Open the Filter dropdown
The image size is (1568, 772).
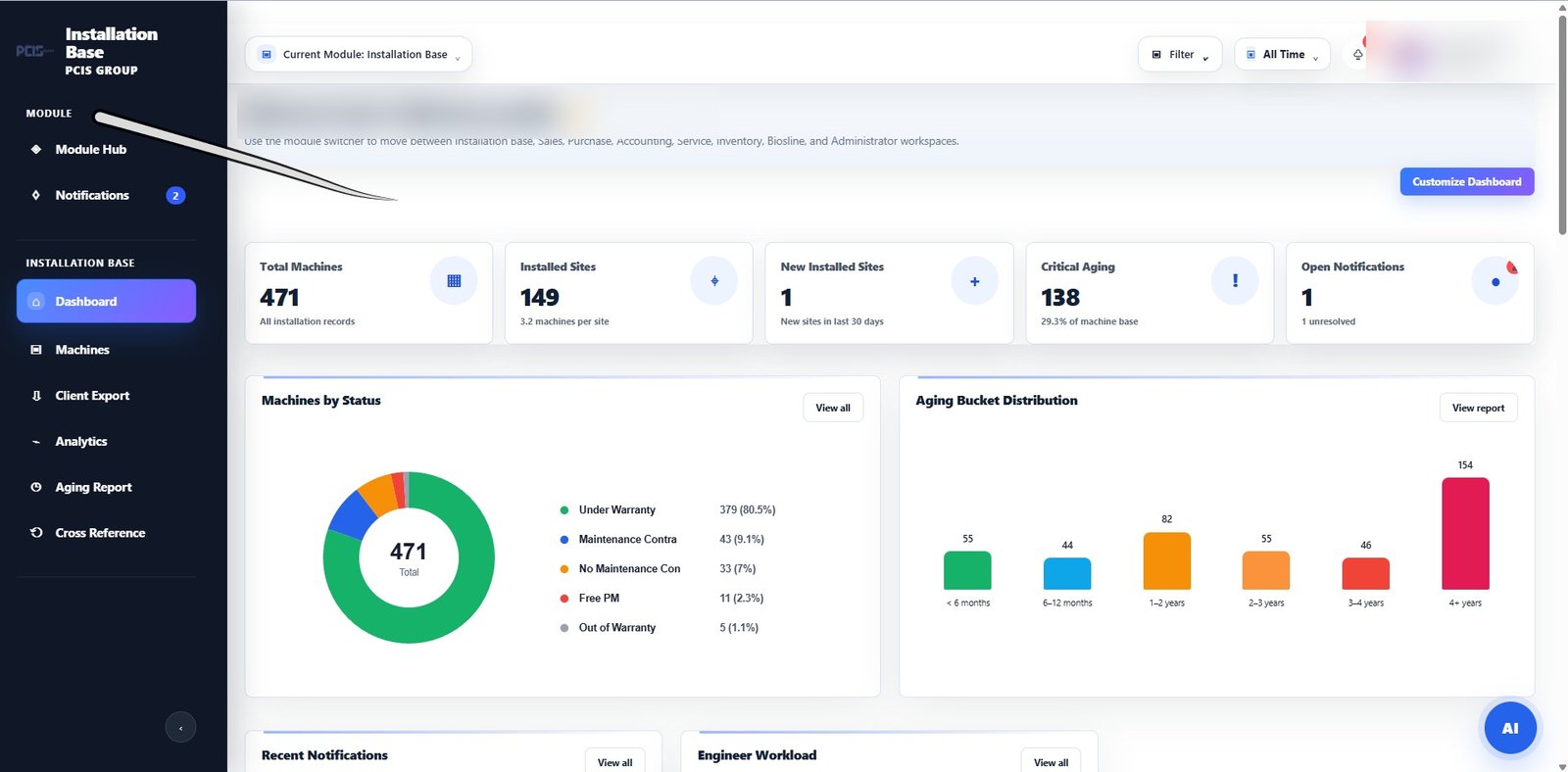(x=1180, y=55)
